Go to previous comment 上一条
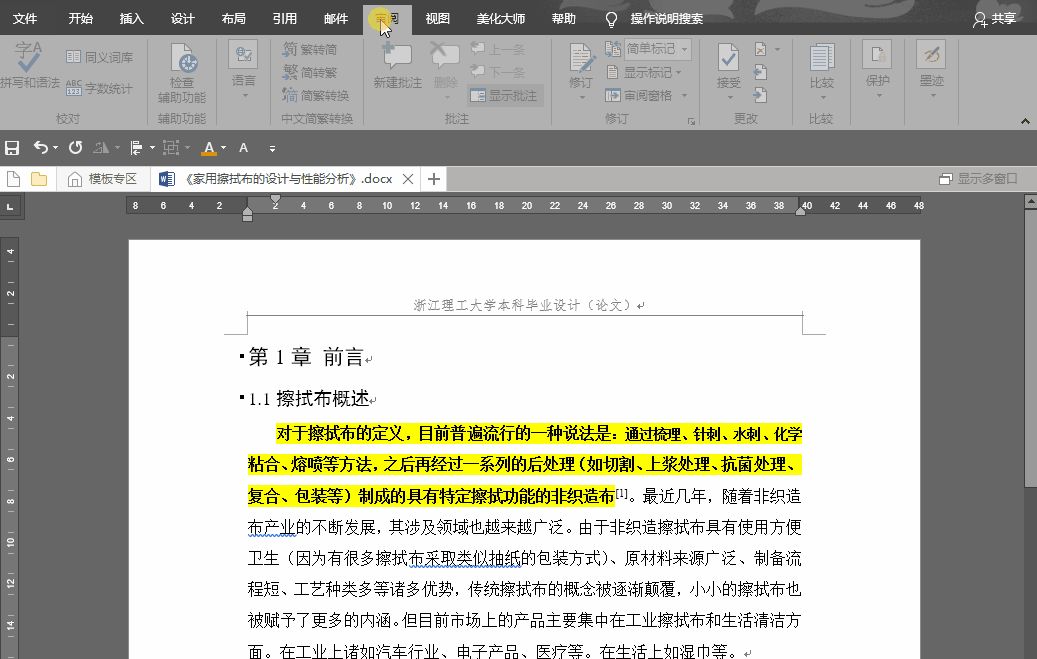 [x=497, y=49]
